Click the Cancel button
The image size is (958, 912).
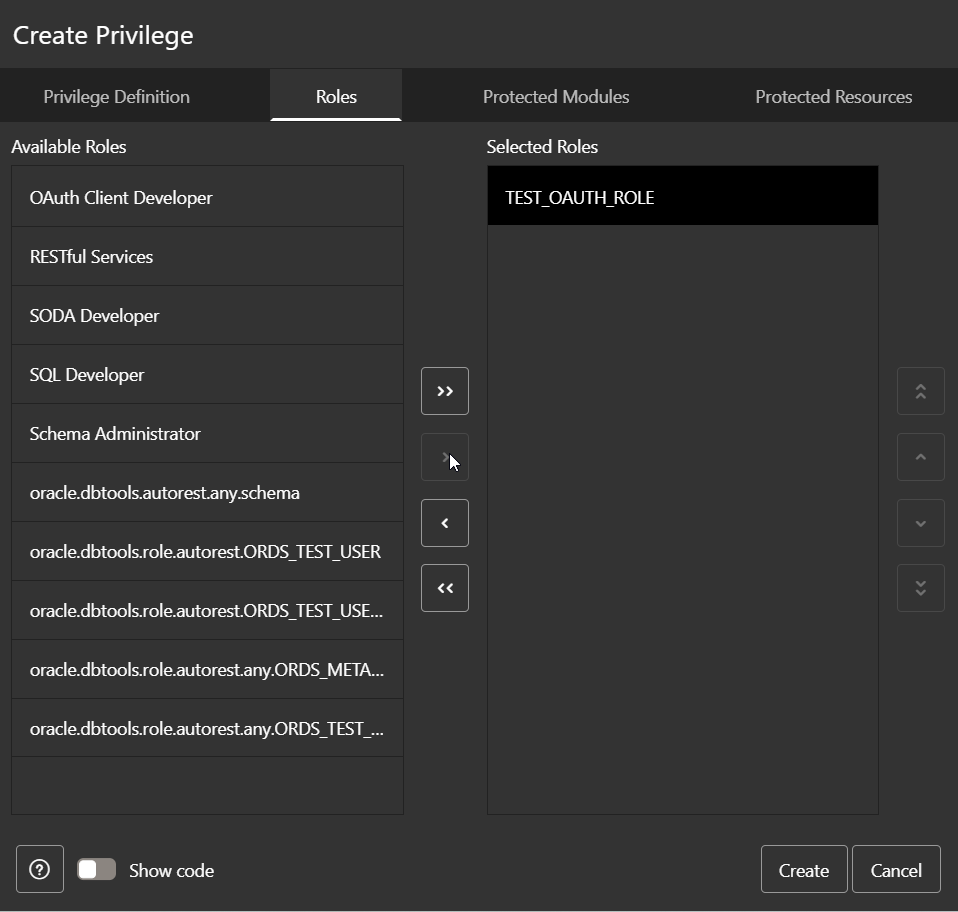pyautogui.click(x=895, y=869)
